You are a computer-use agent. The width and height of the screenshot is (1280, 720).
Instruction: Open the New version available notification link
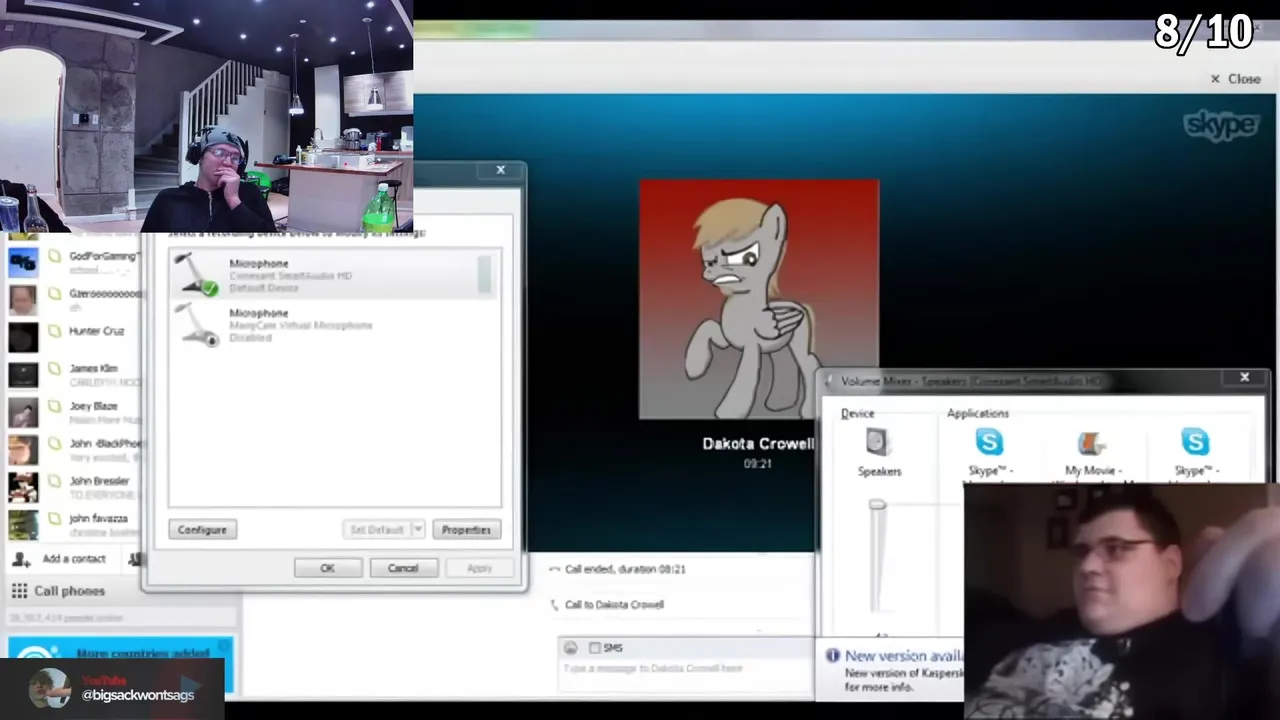[903, 656]
